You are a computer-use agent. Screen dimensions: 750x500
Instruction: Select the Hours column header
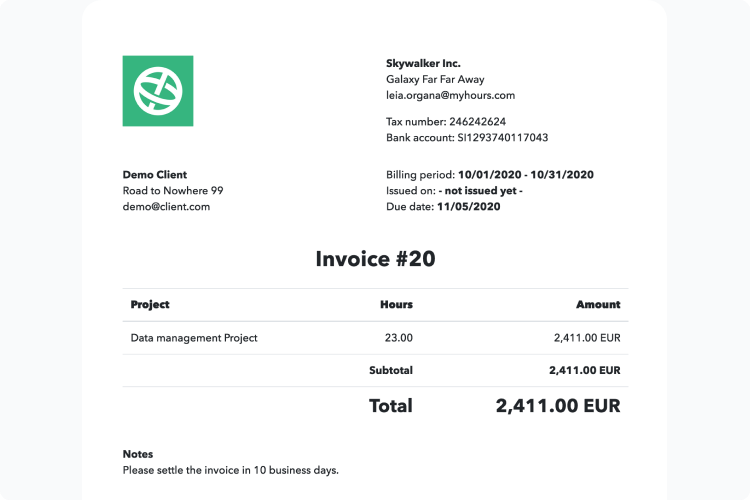click(396, 304)
